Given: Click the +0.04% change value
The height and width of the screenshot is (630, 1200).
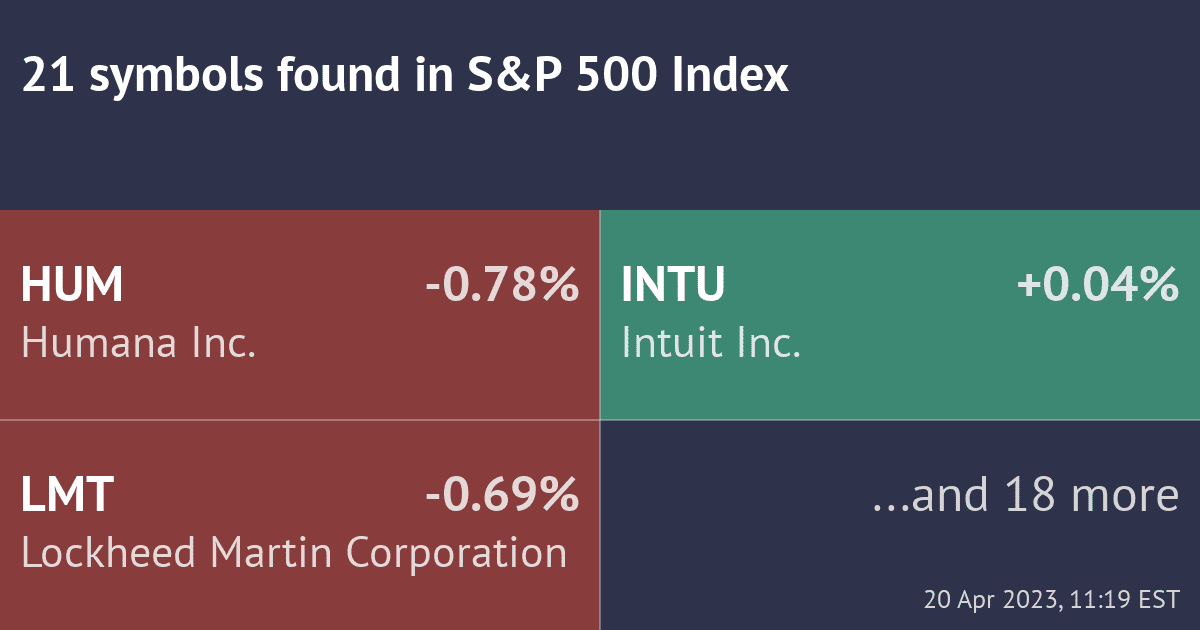Looking at the screenshot, I should point(1098,286).
